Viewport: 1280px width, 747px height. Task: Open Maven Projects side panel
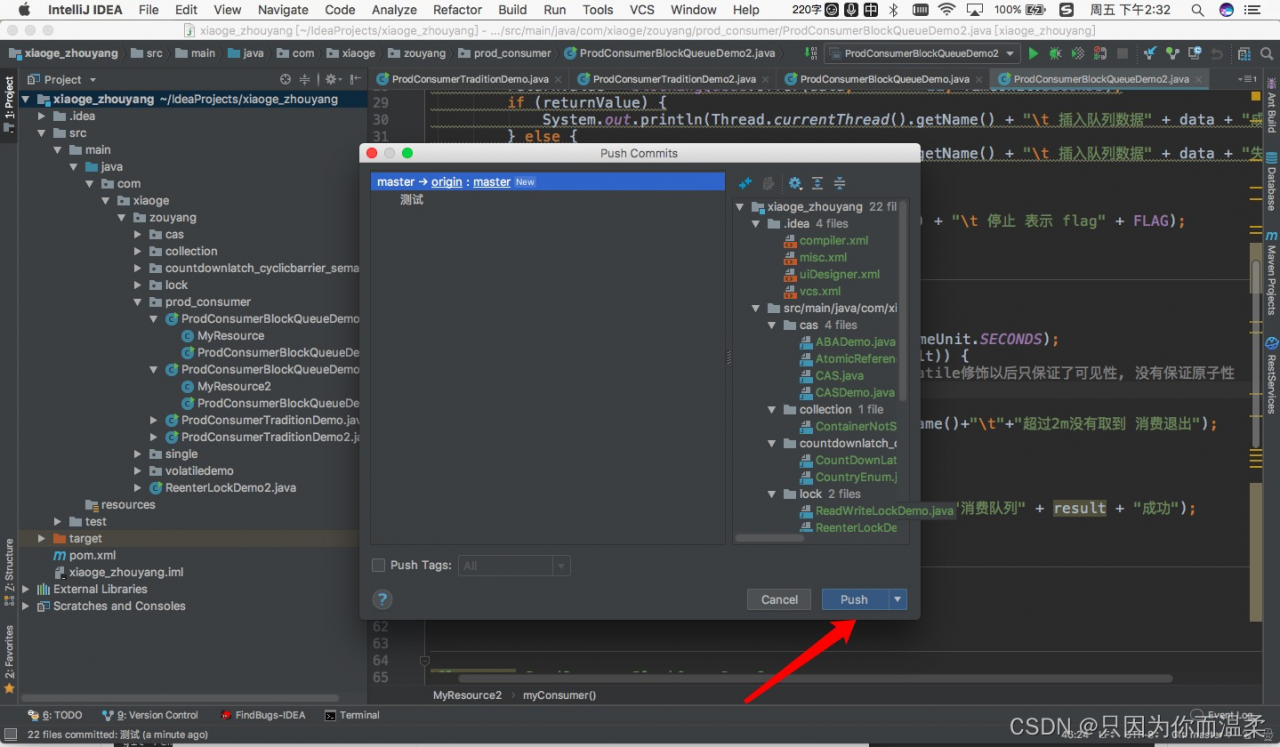pyautogui.click(x=1271, y=275)
